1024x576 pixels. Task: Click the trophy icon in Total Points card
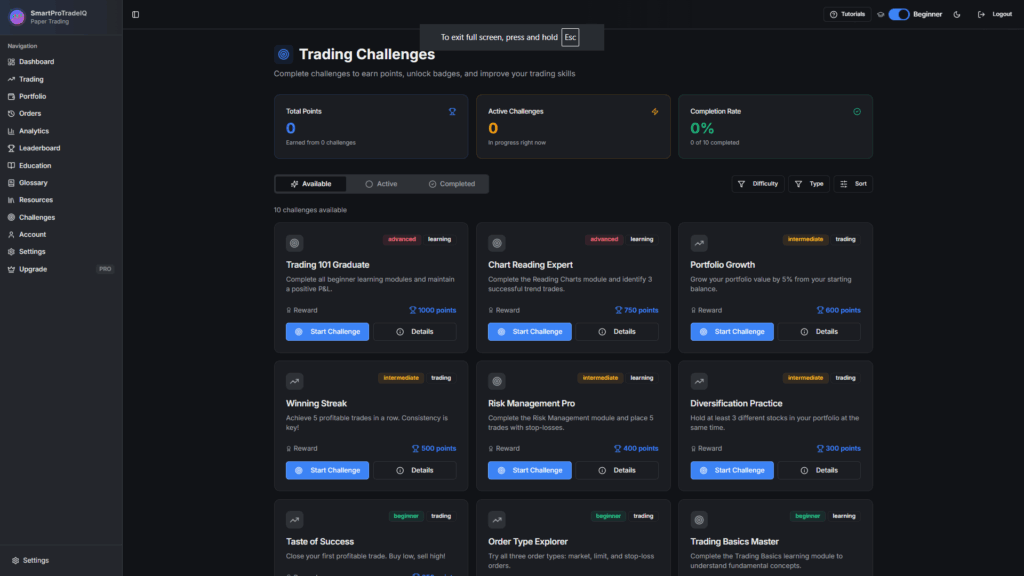click(x=452, y=112)
